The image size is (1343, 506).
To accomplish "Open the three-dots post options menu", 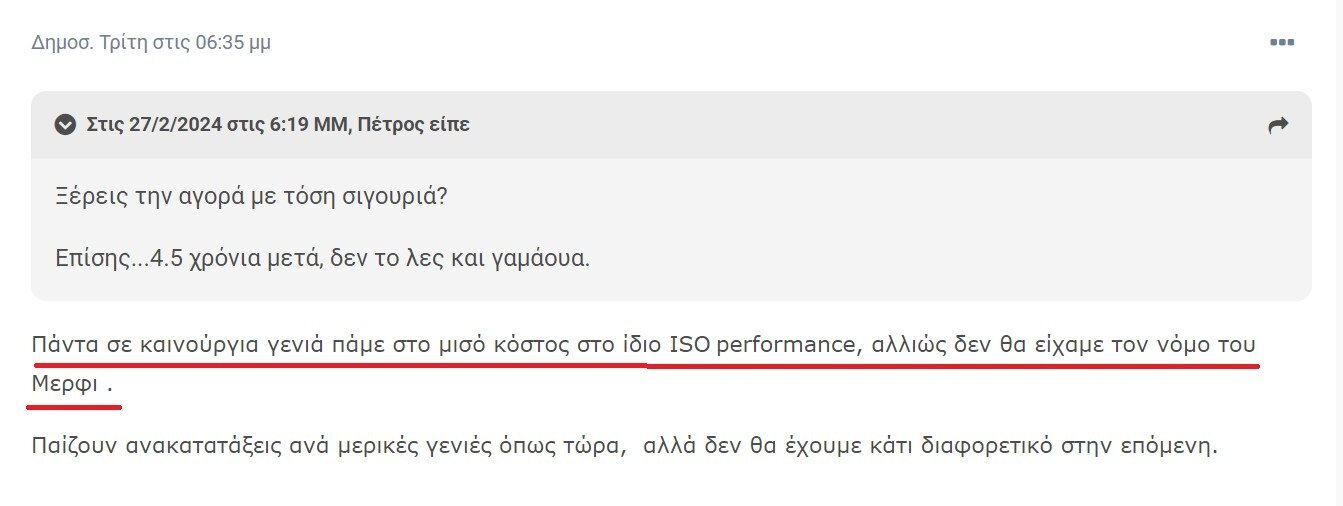I will tap(1282, 42).
